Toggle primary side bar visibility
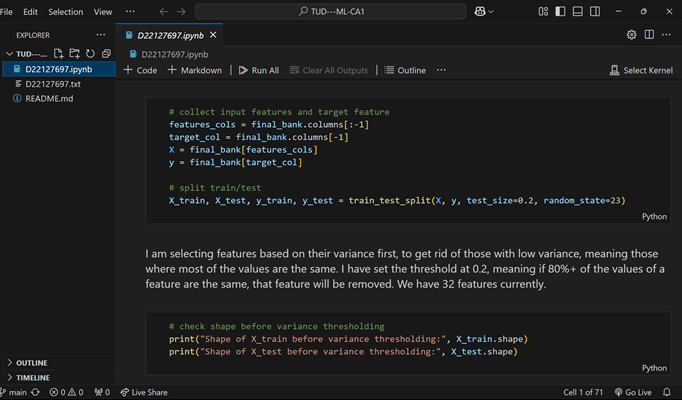 click(x=560, y=12)
